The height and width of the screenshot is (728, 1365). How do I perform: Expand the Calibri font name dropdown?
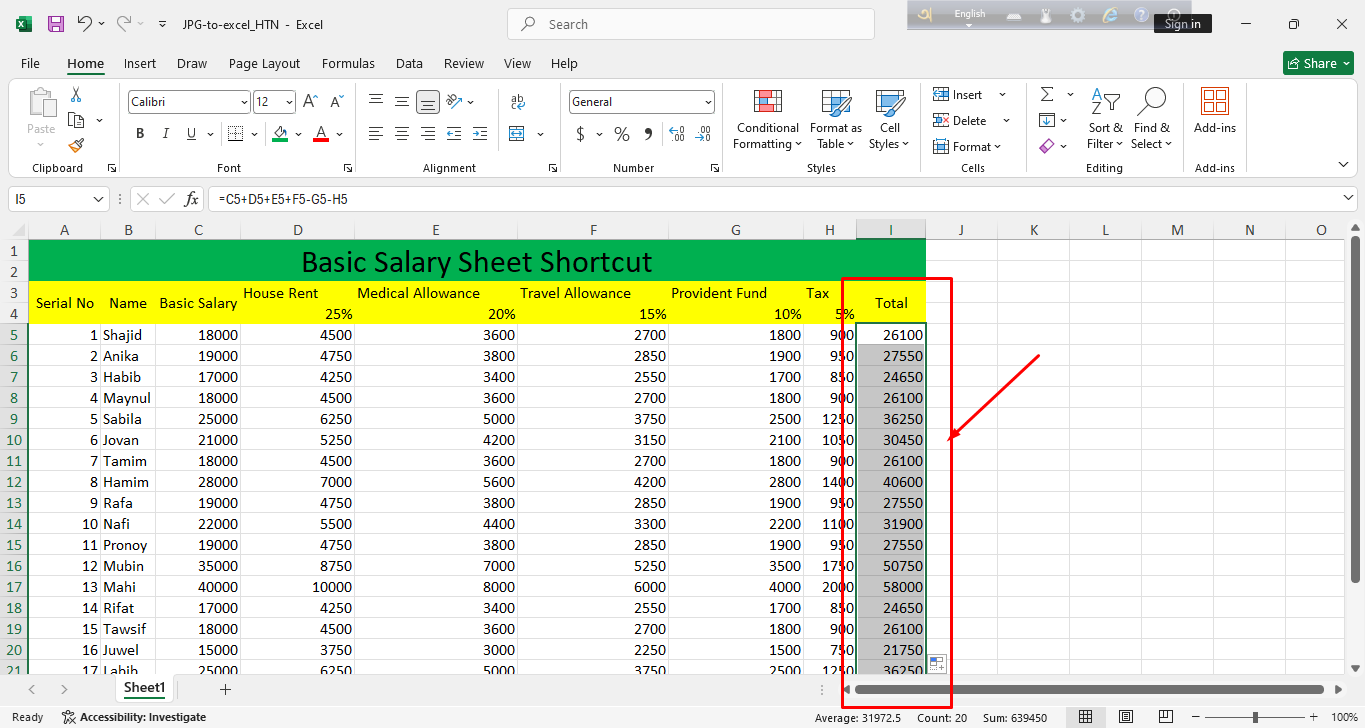[244, 102]
